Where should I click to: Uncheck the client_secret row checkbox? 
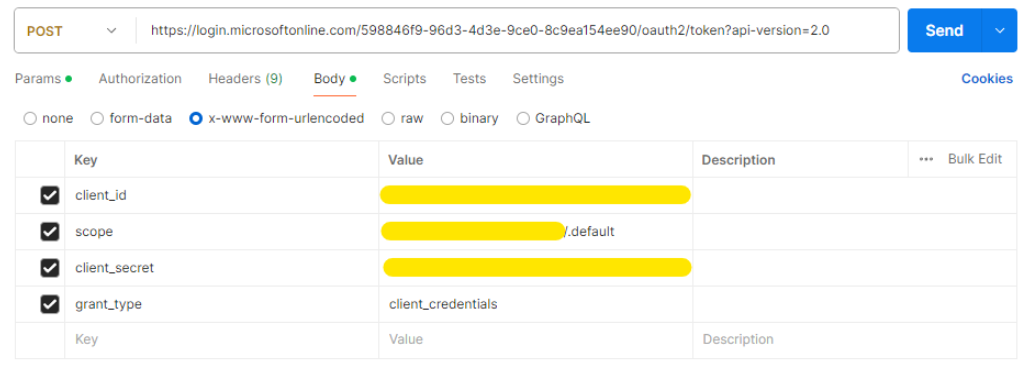click(50, 268)
